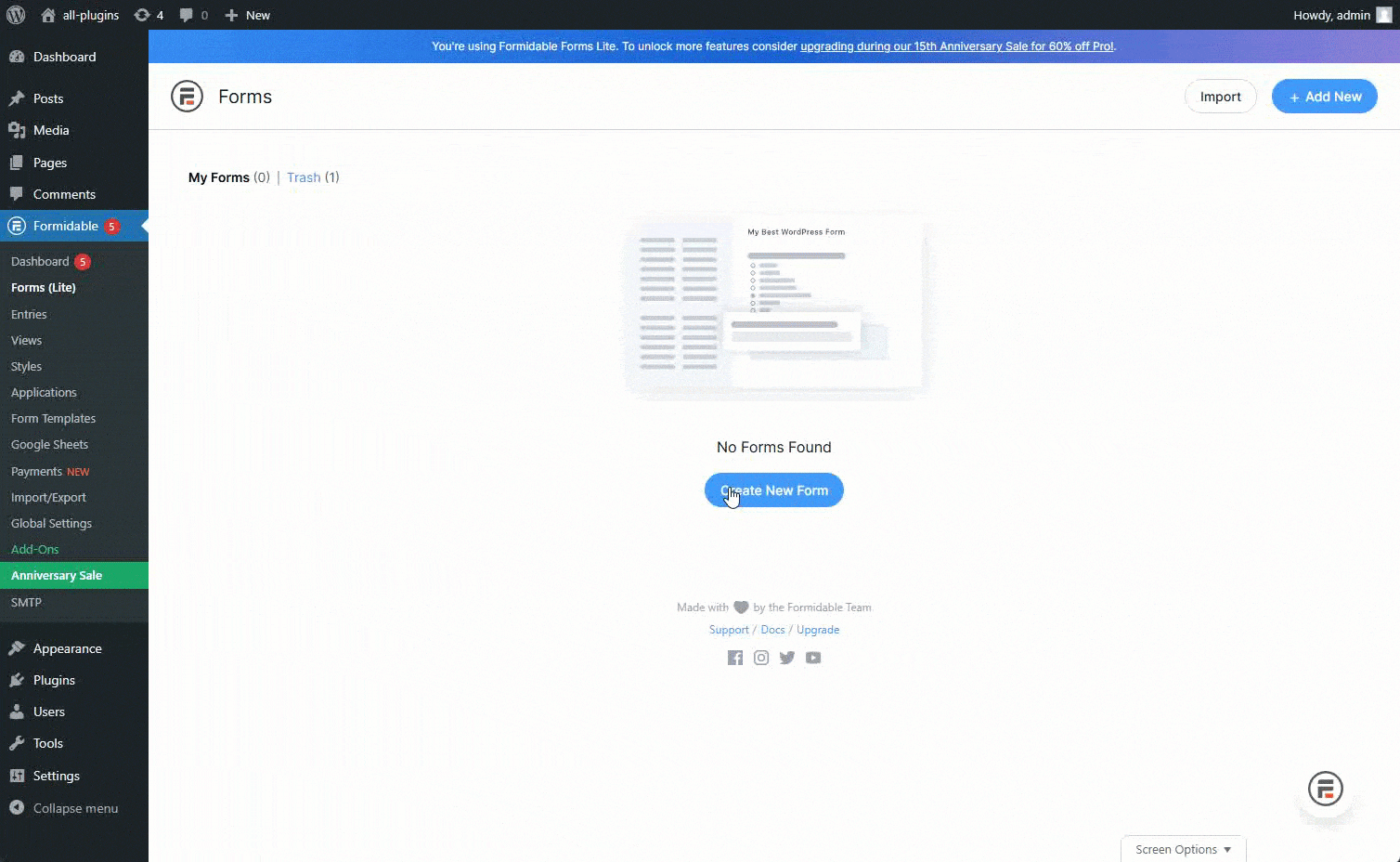Go to Posts in sidebar
Image resolution: width=1400 pixels, height=862 pixels.
coord(74,98)
